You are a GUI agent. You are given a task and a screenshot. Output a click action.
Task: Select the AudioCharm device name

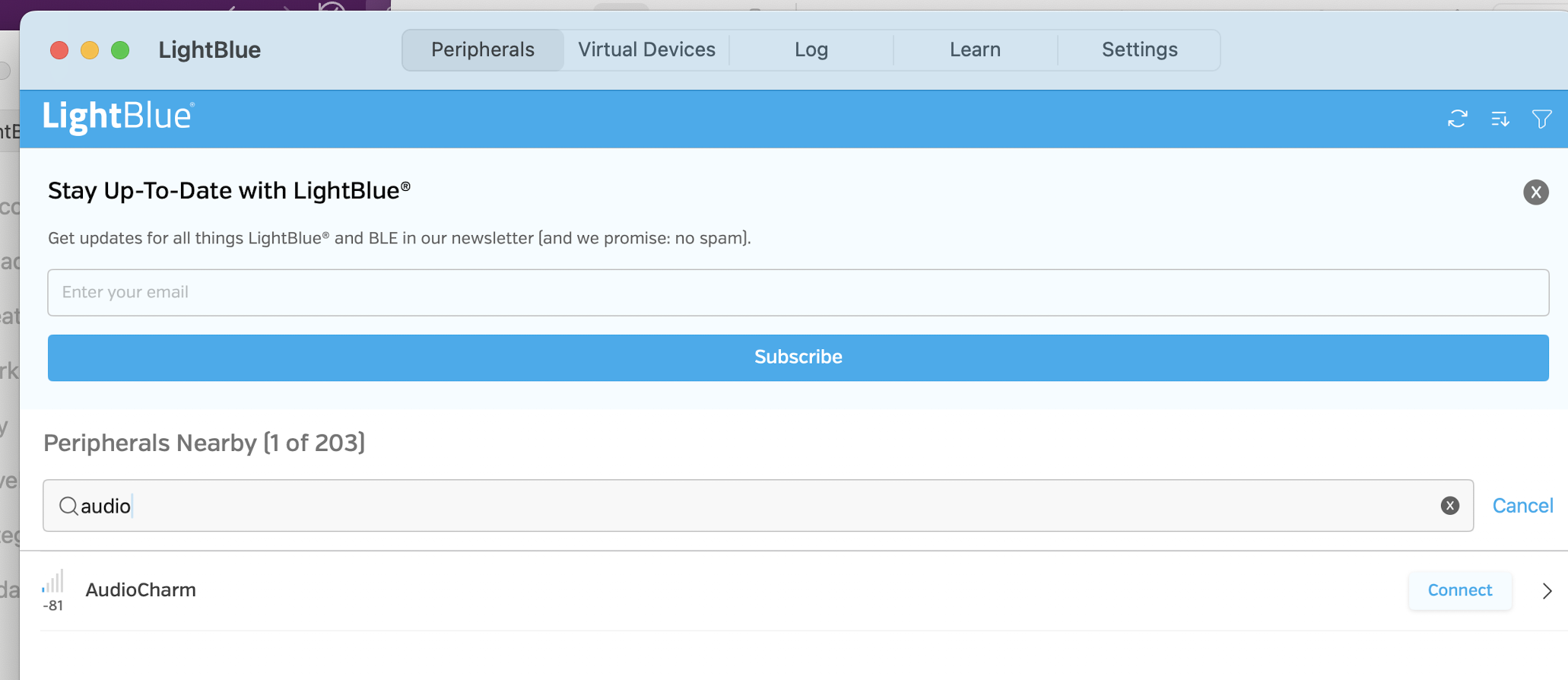coord(141,590)
